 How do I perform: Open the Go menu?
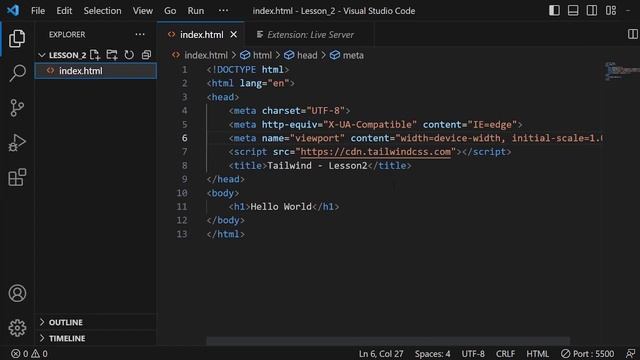(x=170, y=11)
